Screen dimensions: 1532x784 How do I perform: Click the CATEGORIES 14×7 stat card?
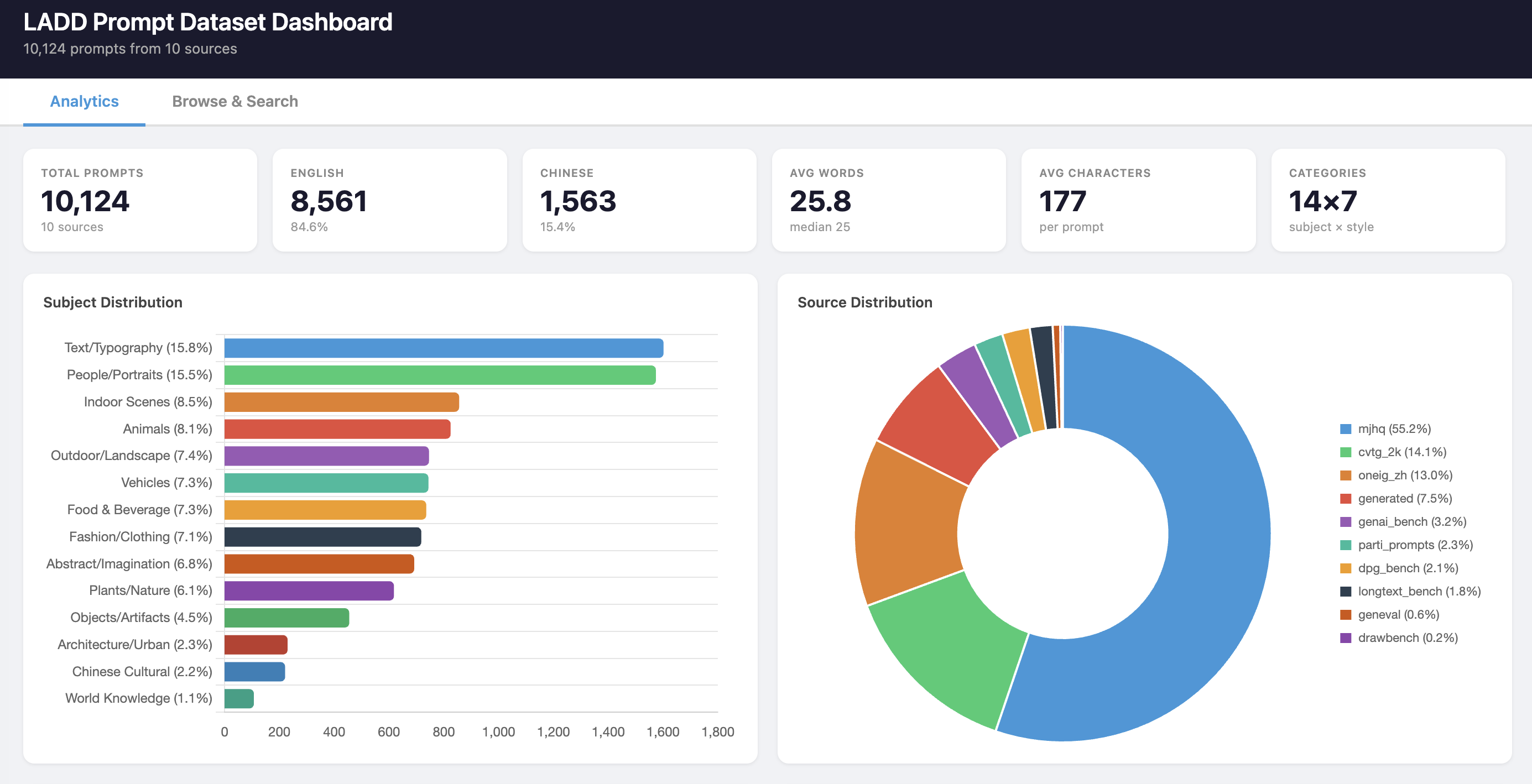1388,200
